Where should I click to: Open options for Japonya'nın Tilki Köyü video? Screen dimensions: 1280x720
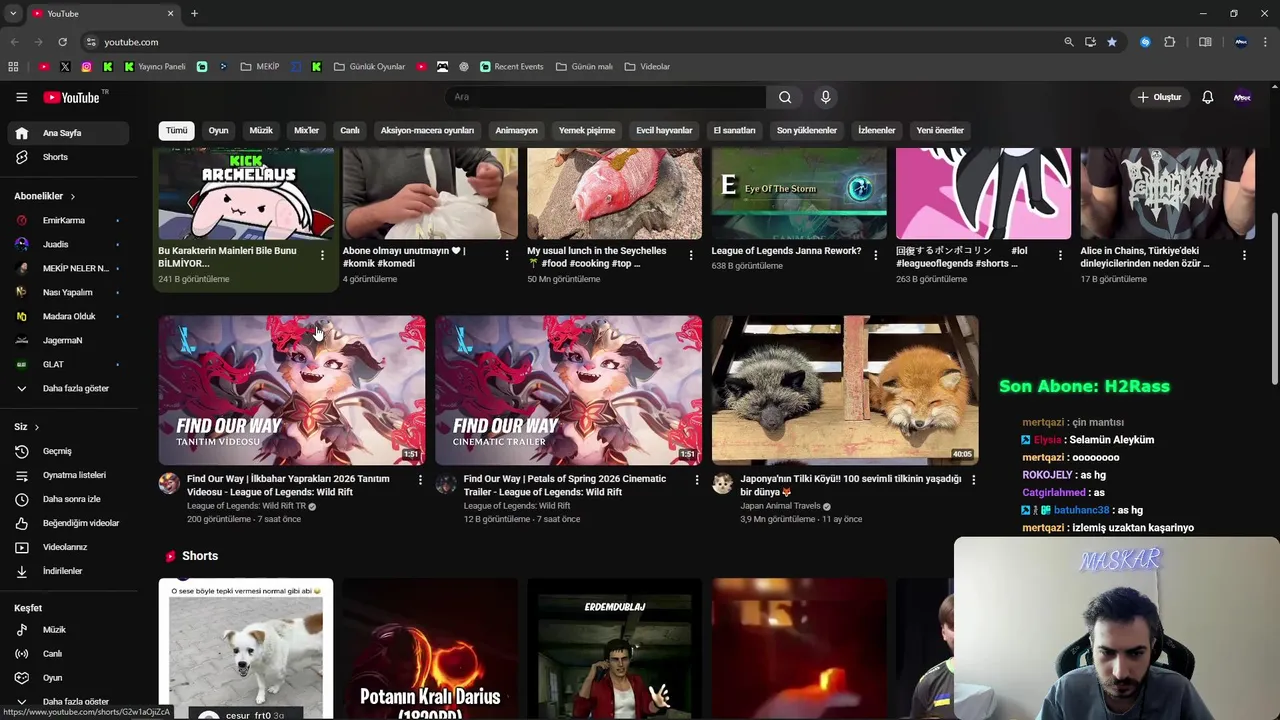tap(973, 480)
